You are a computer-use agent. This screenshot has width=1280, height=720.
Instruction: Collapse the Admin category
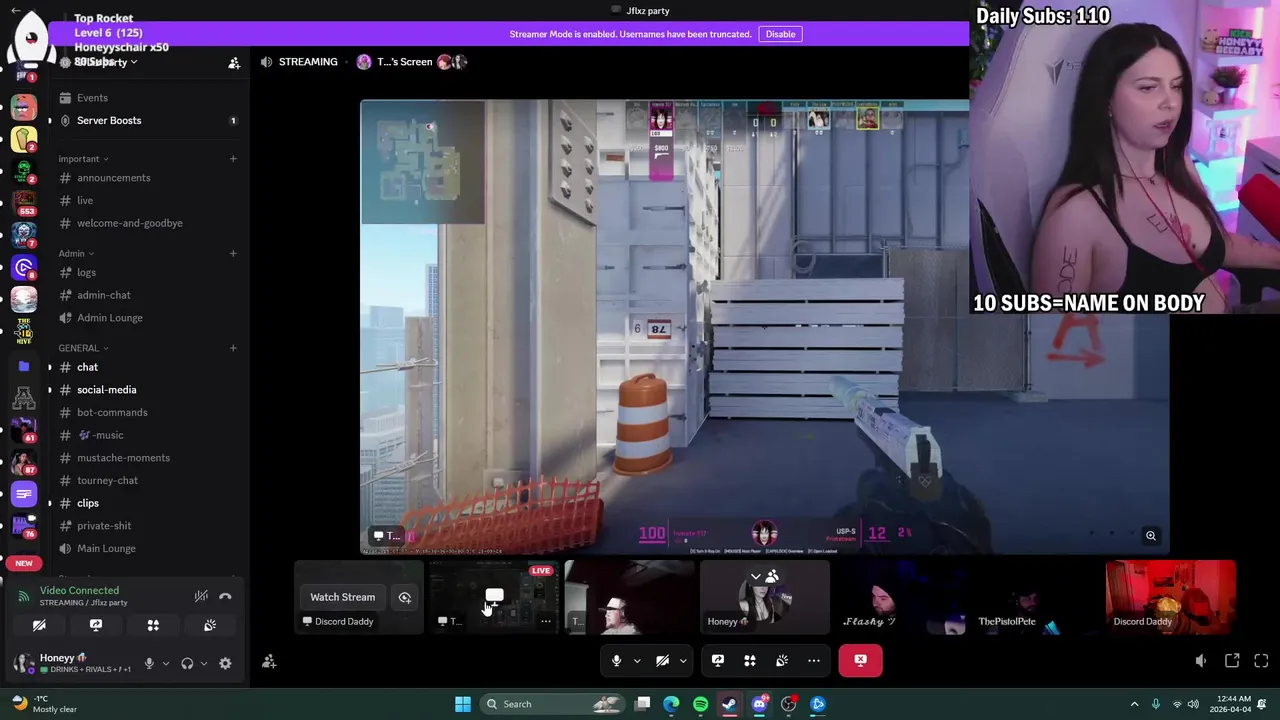(76, 253)
